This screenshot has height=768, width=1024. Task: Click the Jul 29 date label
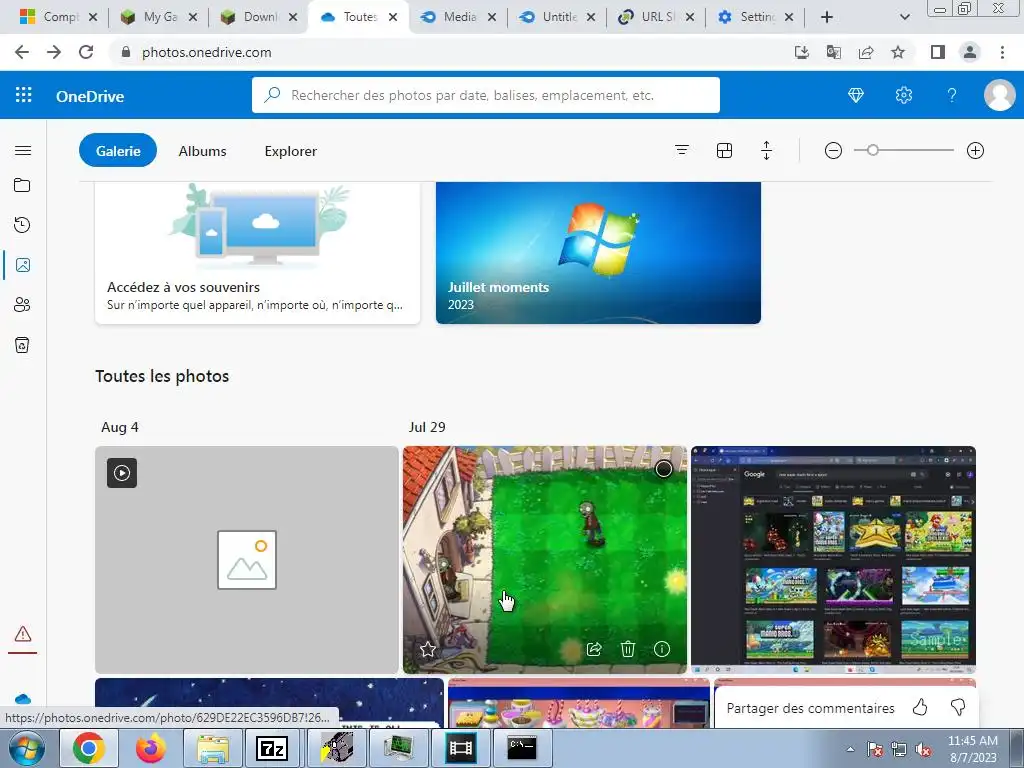(427, 427)
